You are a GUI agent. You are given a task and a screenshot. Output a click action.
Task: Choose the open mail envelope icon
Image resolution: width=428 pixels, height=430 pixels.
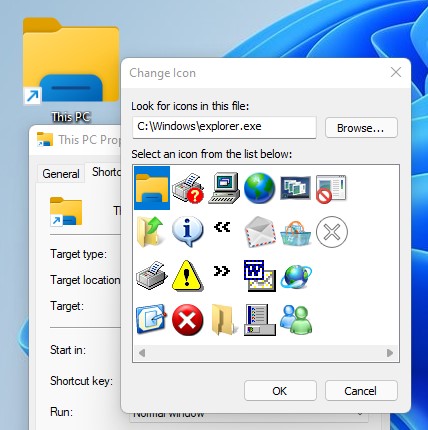[260, 232]
